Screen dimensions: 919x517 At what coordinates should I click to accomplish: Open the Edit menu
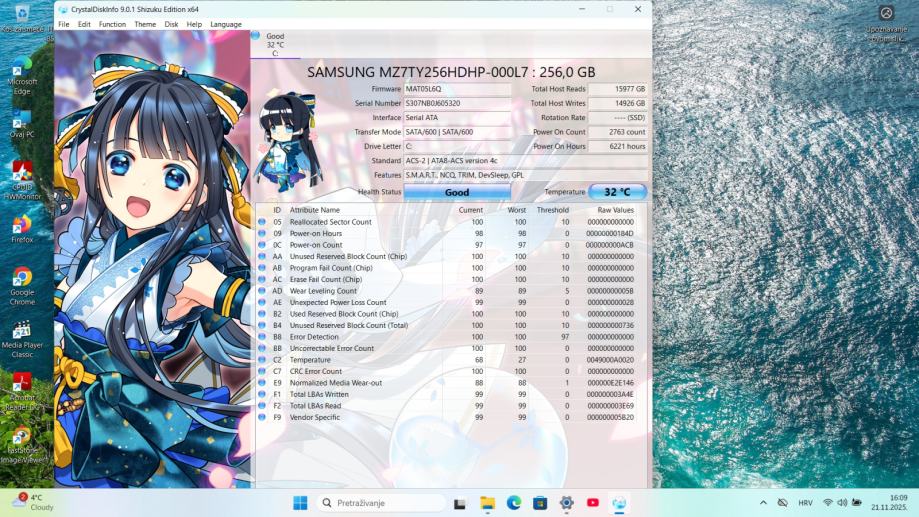(84, 25)
